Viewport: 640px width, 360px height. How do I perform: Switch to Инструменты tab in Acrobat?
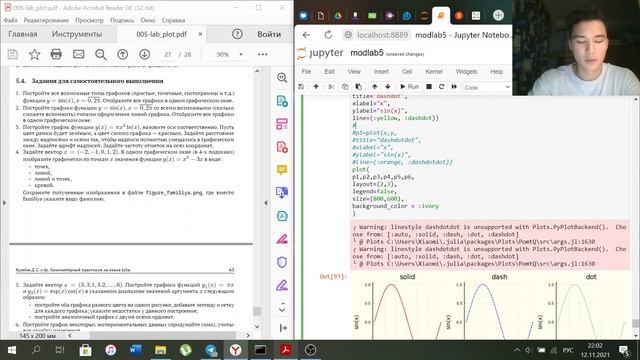tap(77, 34)
